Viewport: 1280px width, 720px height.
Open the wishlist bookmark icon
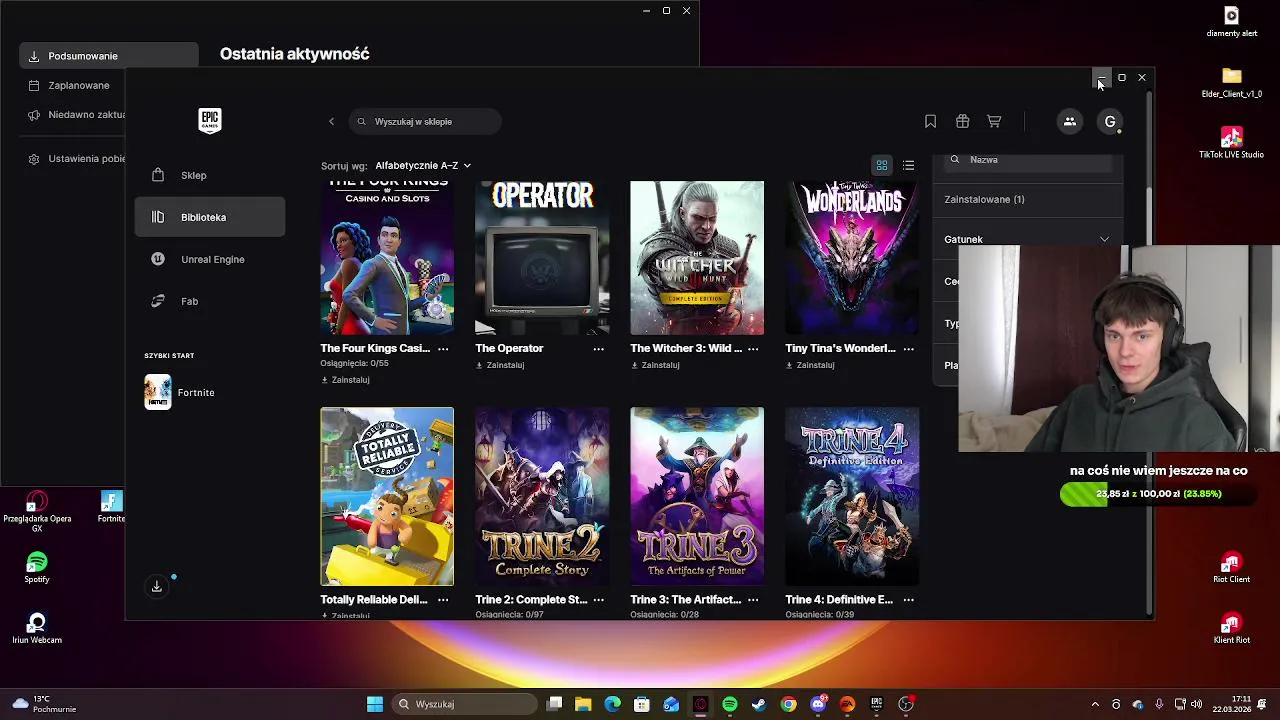coord(930,122)
